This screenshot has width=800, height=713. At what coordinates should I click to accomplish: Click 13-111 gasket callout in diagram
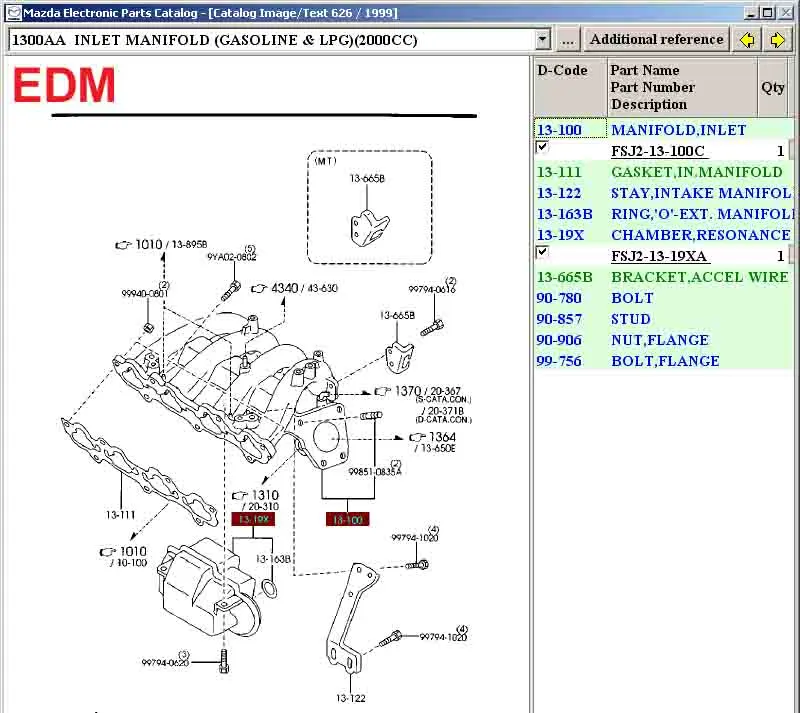pyautogui.click(x=120, y=514)
